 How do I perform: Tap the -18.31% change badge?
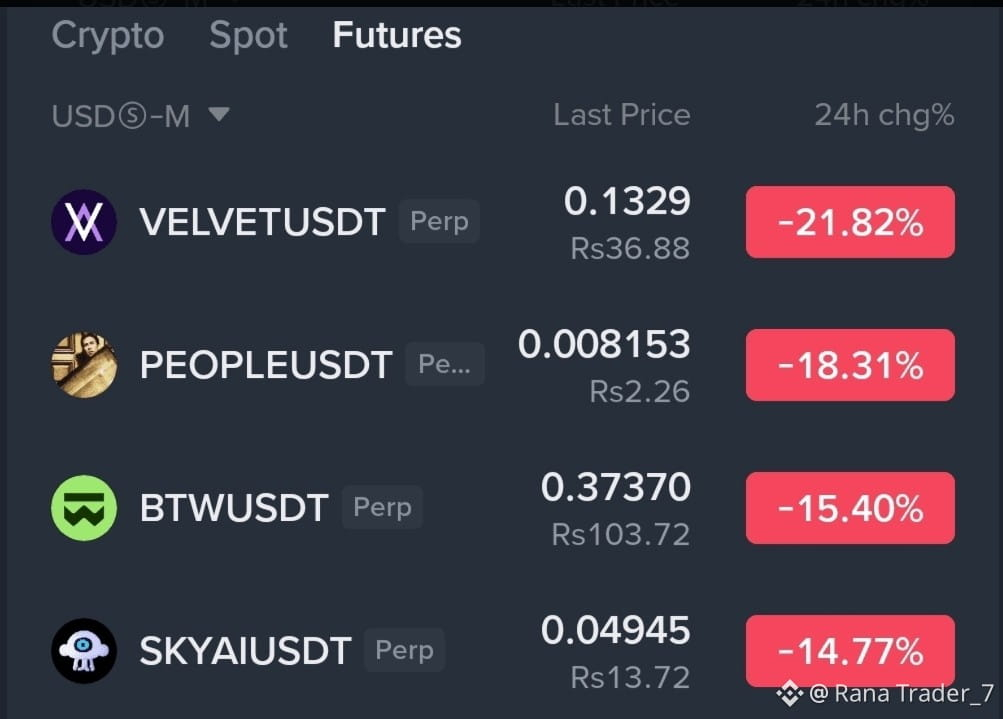(x=850, y=365)
